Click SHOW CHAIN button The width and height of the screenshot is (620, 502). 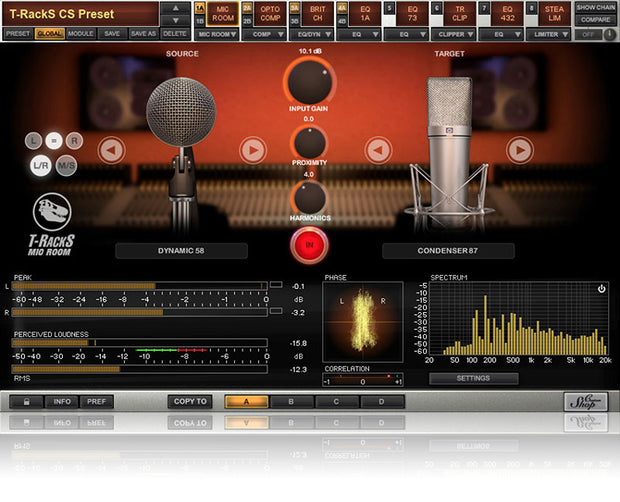pos(595,8)
